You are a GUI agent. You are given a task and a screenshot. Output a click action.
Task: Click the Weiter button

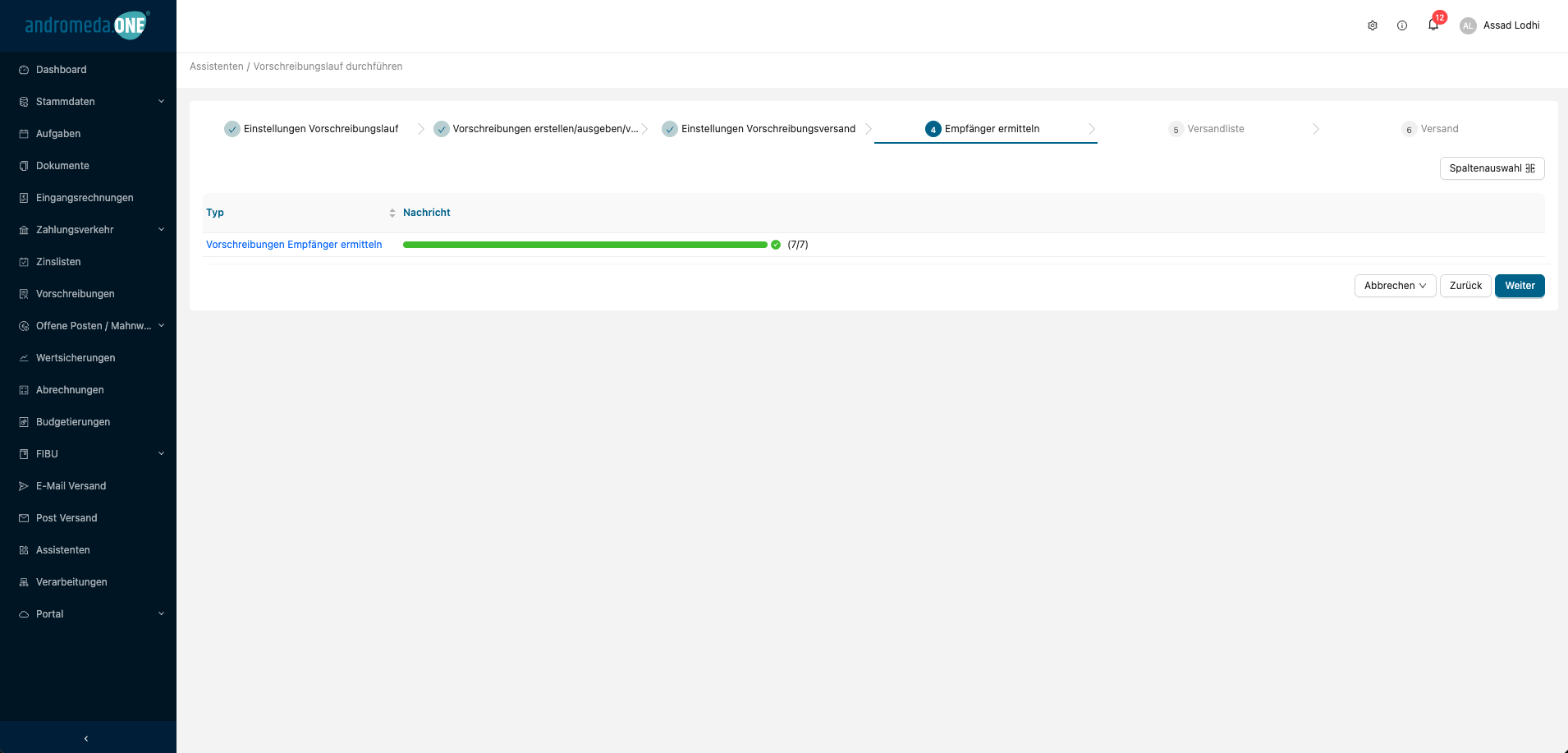1519,286
